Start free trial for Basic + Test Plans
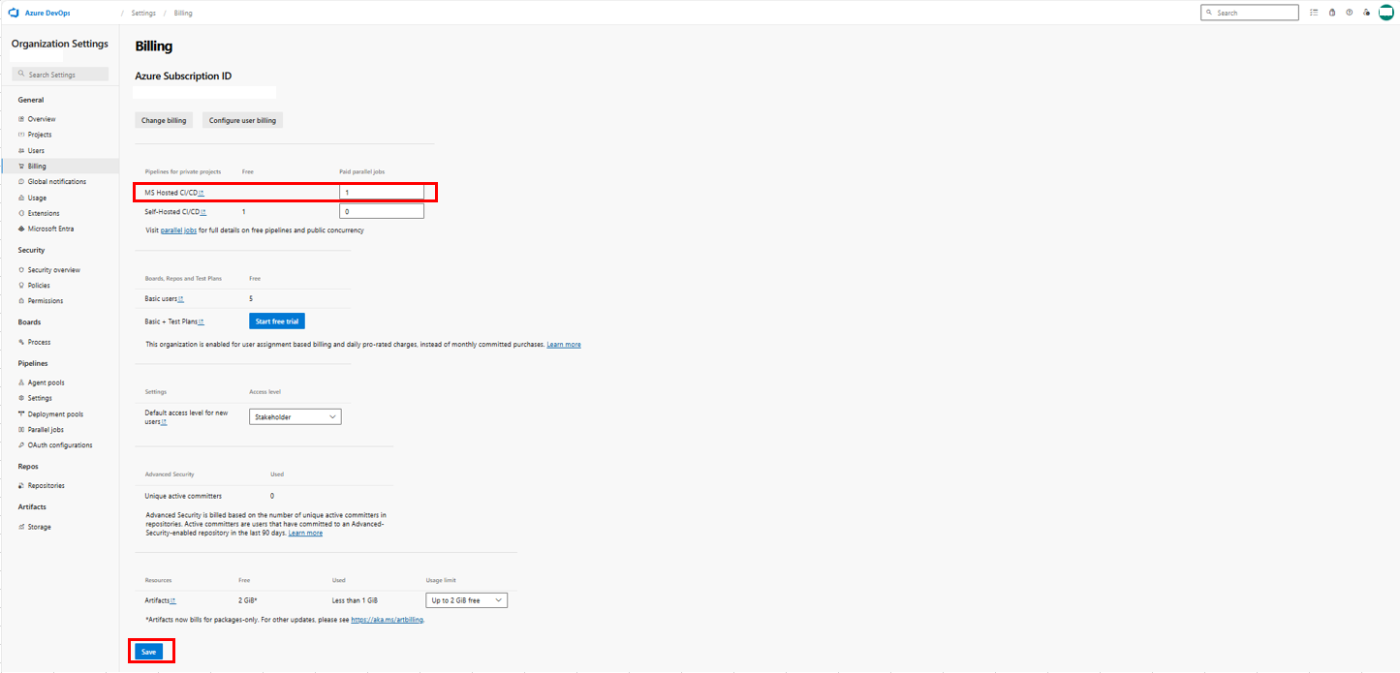Screen dimensions: 1400x673 click(277, 321)
